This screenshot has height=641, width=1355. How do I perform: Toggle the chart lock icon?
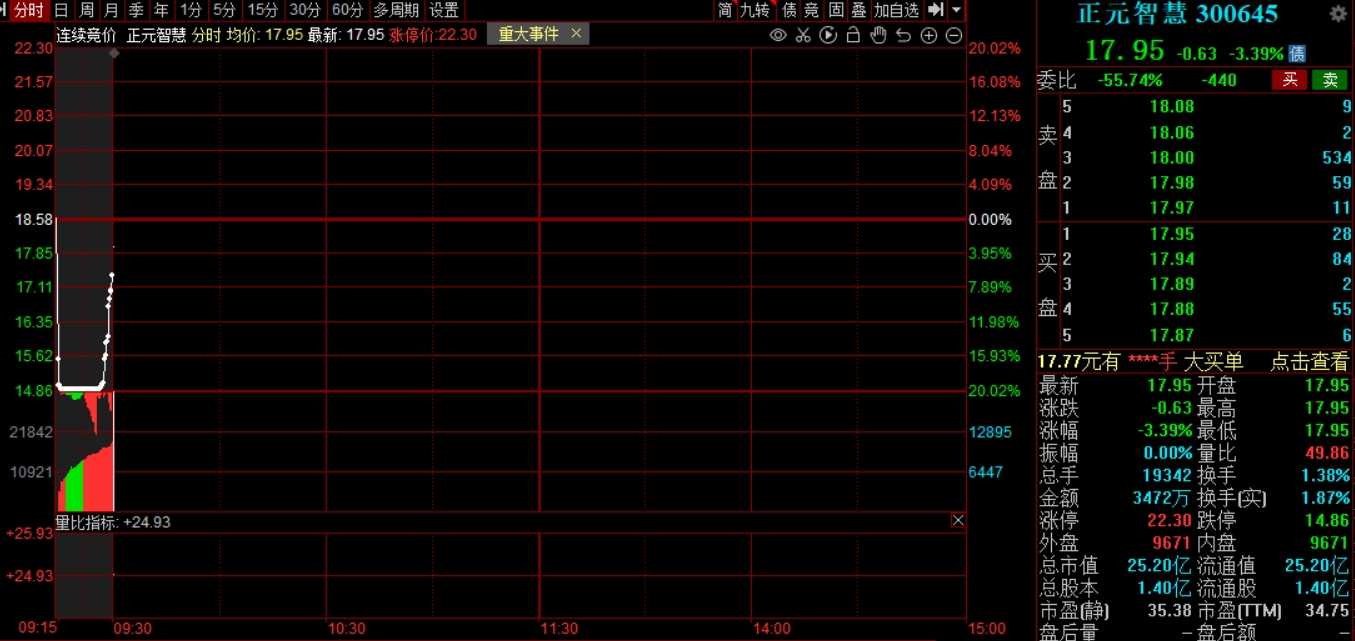[853, 35]
